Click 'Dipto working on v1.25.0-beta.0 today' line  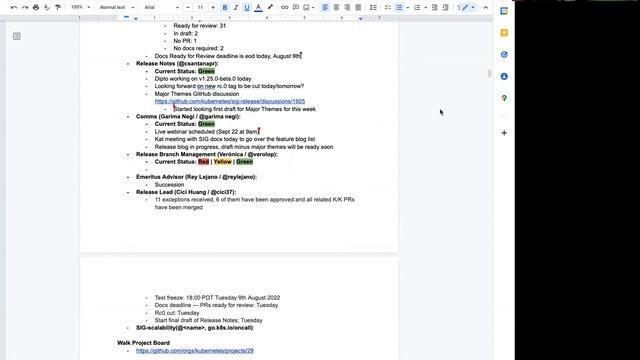click(x=203, y=79)
